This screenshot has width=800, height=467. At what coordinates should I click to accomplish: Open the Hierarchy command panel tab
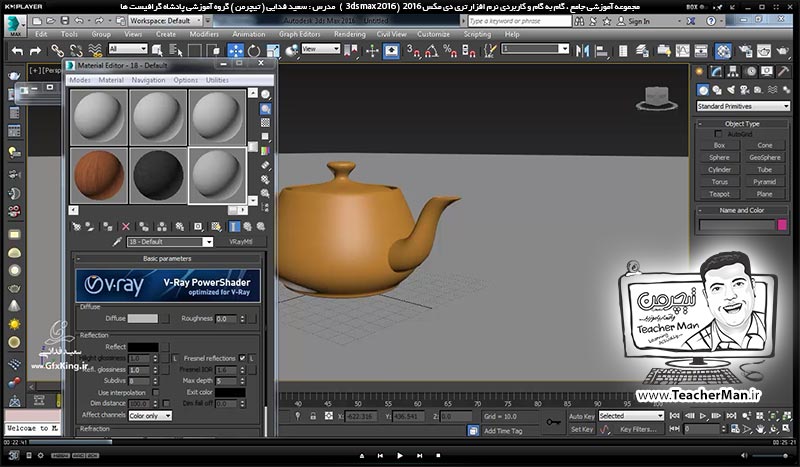(733, 71)
